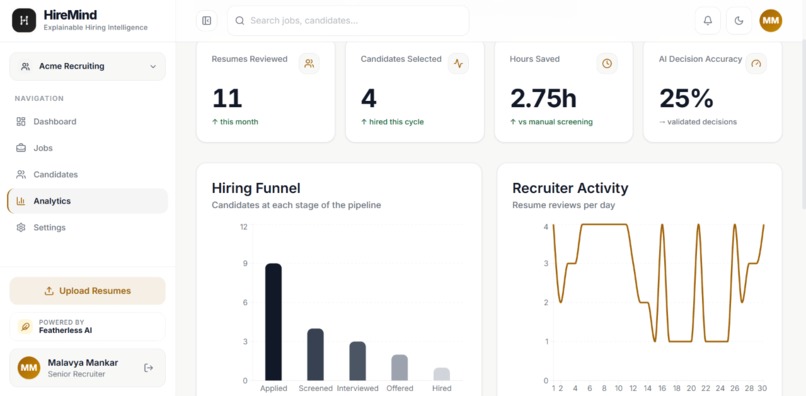The image size is (806, 396).
Task: Click the Screened bar in funnel
Action: (x=316, y=354)
